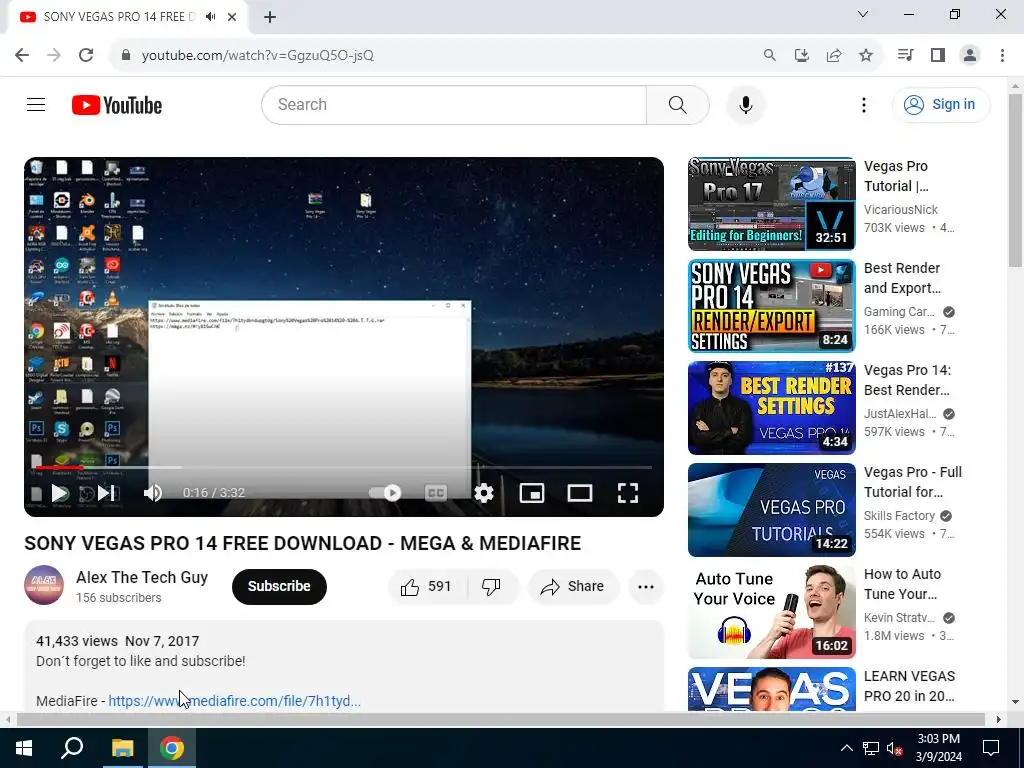This screenshot has height=768, width=1024.
Task: Enter full screen mode
Action: (x=628, y=493)
